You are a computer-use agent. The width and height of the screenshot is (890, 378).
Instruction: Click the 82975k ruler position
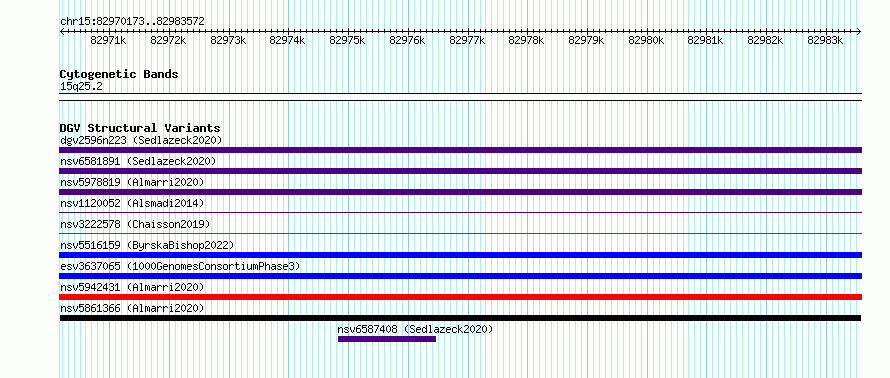pyautogui.click(x=347, y=40)
